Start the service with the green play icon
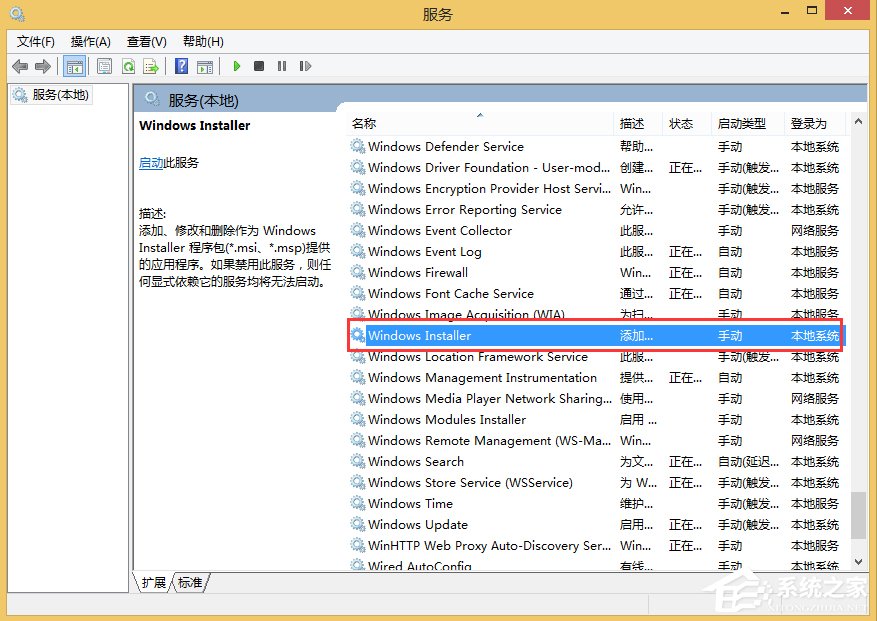The image size is (877, 621). click(236, 66)
